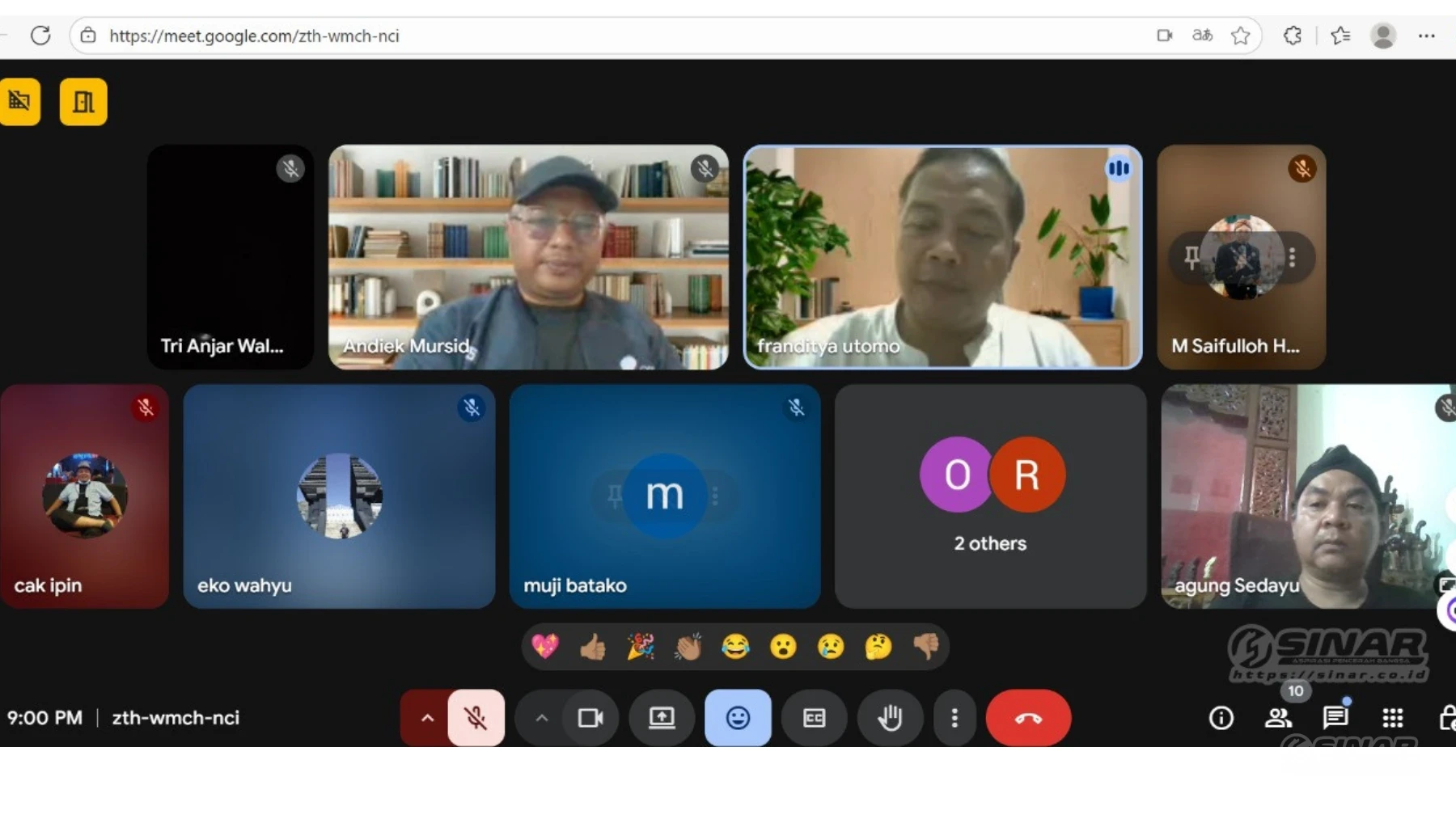This screenshot has height=819, width=1456.
Task: Hide the emoji reactions bar
Action: [738, 718]
